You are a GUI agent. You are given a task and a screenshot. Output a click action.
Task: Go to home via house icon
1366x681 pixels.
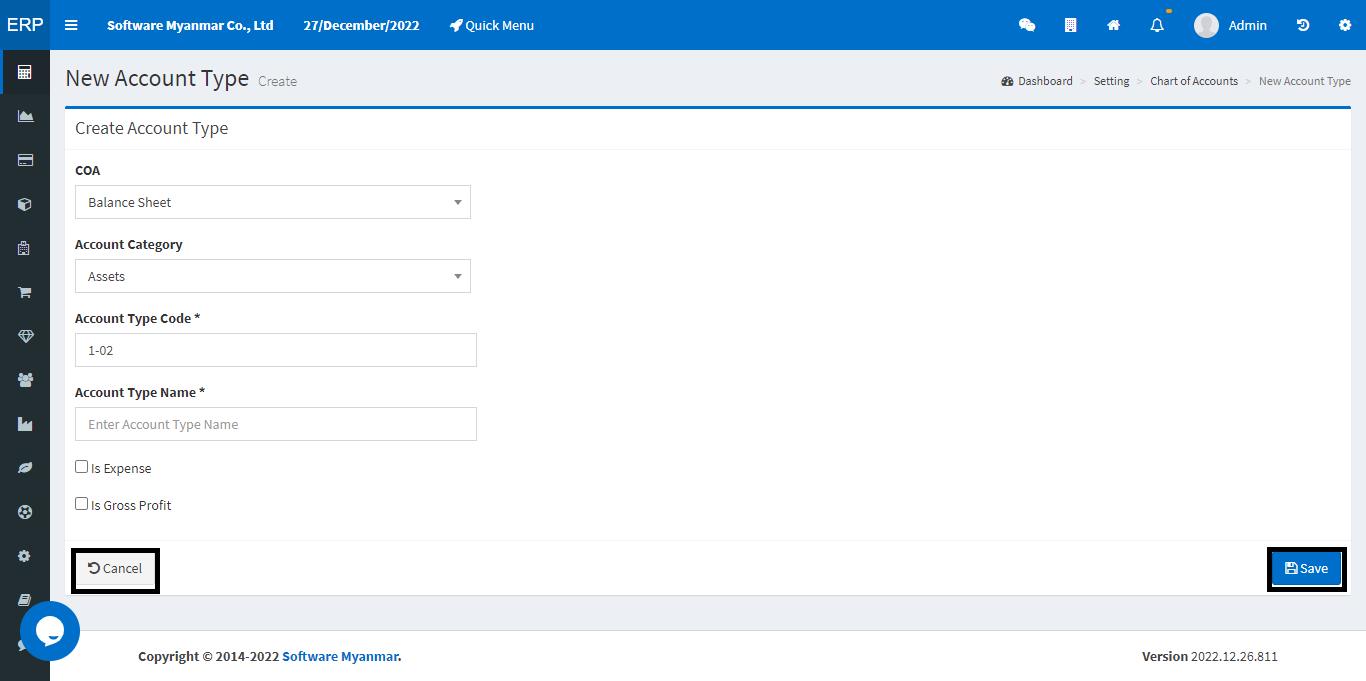(x=1113, y=25)
